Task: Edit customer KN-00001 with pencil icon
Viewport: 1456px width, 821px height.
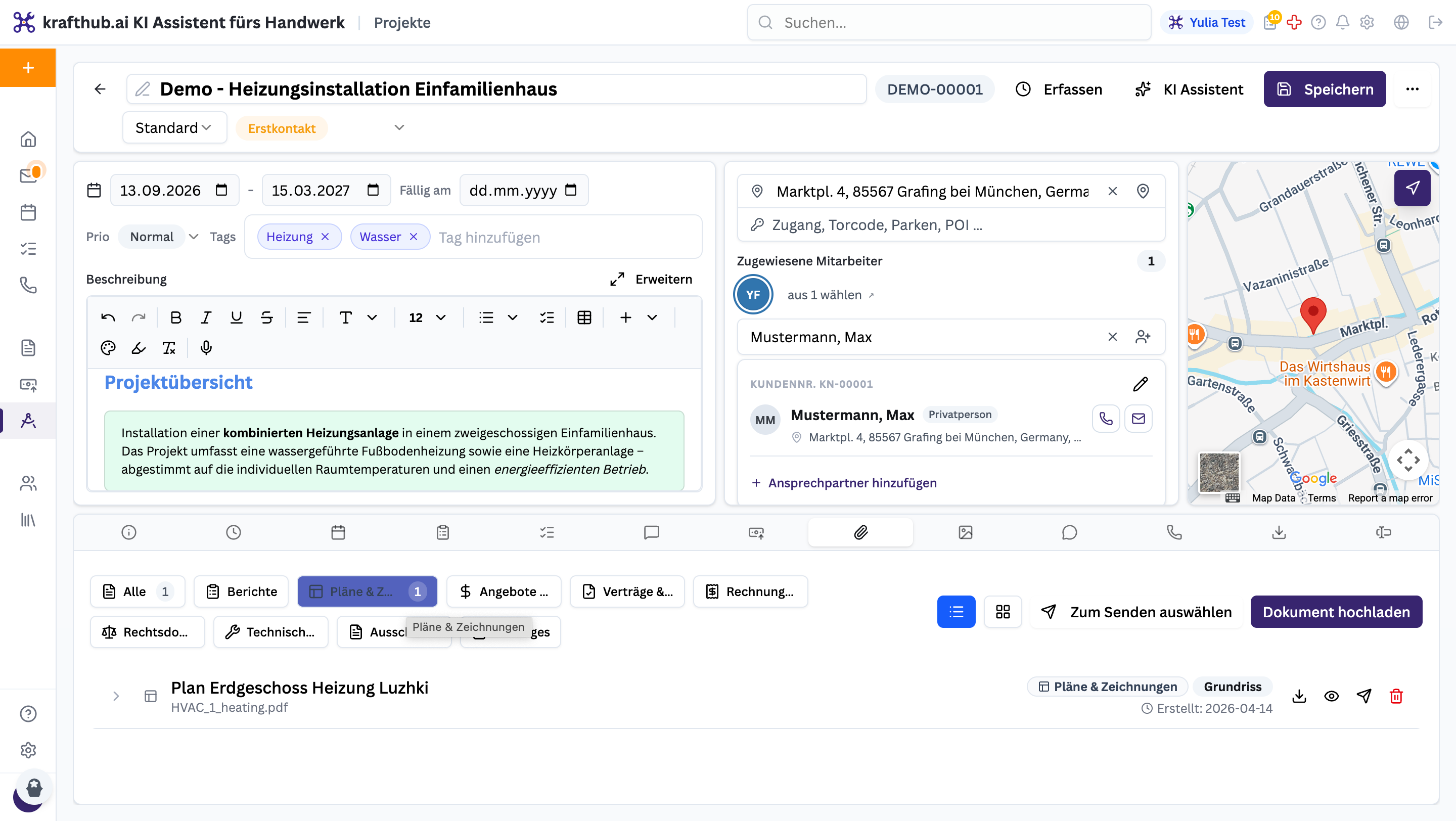Action: coord(1140,384)
